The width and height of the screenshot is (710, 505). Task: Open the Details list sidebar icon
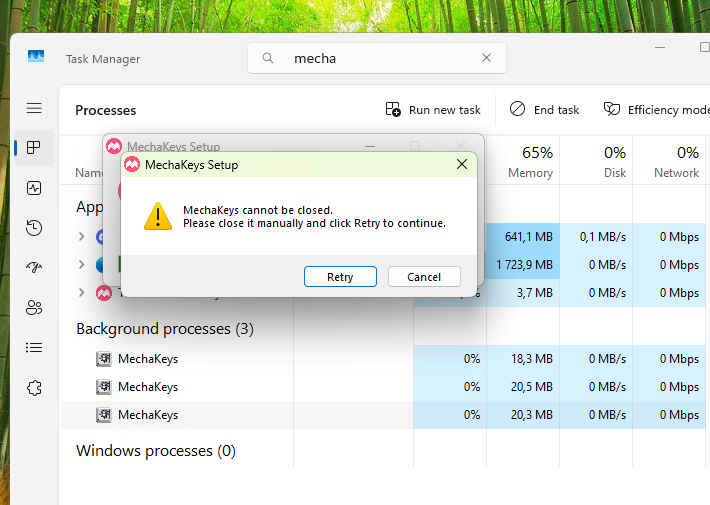point(34,348)
